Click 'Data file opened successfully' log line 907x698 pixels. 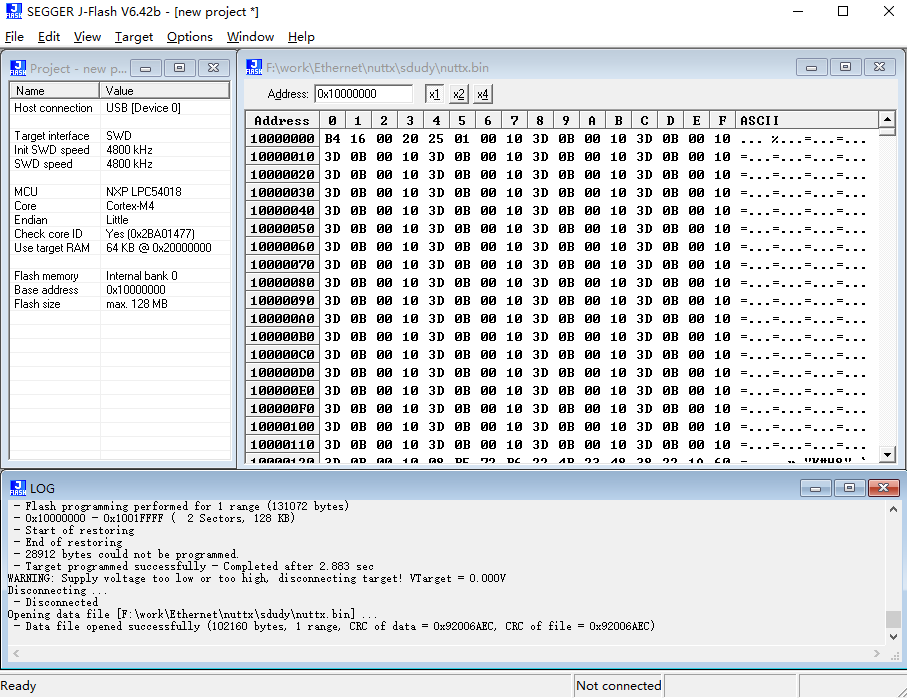334,626
